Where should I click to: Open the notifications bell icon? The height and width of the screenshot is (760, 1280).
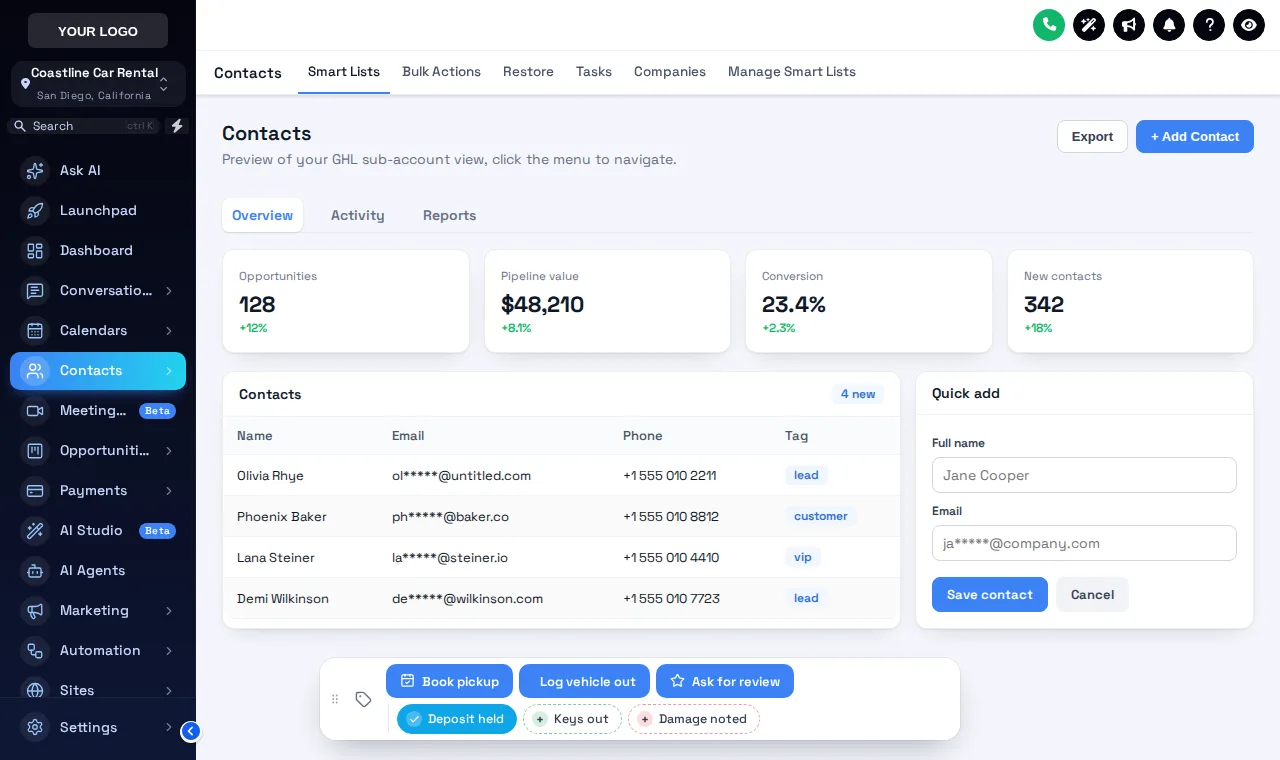click(x=1169, y=25)
